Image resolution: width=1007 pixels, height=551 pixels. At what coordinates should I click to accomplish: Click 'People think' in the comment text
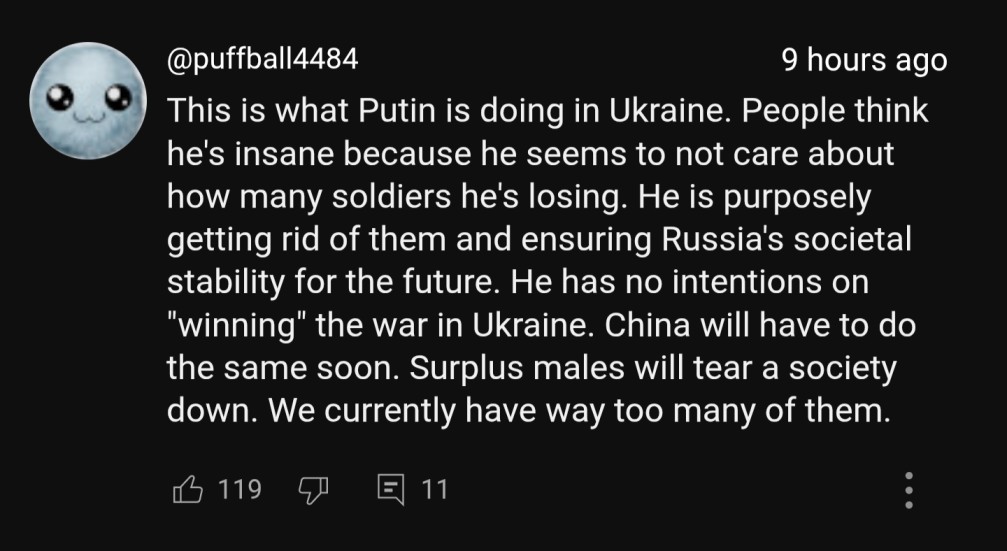pyautogui.click(x=835, y=111)
